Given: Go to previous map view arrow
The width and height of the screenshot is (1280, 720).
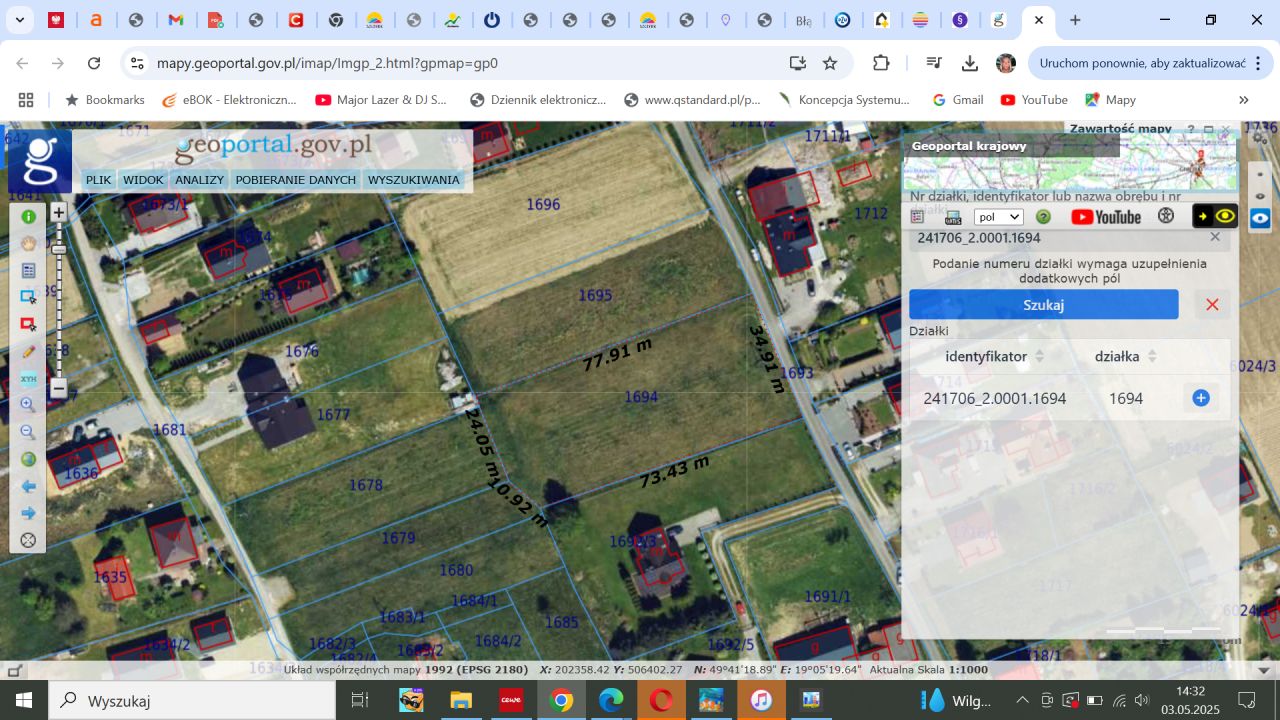Looking at the screenshot, I should coord(29,487).
